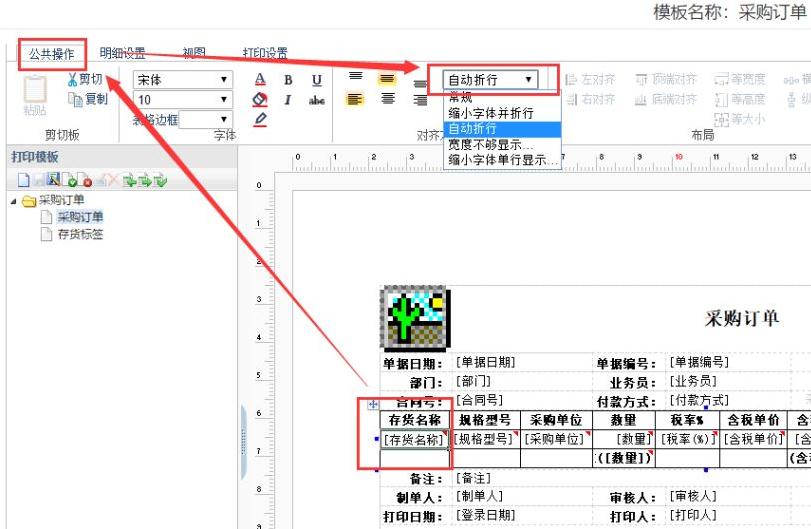811x529 pixels.
Task: Click the Copy (复制) icon
Action: (x=73, y=99)
